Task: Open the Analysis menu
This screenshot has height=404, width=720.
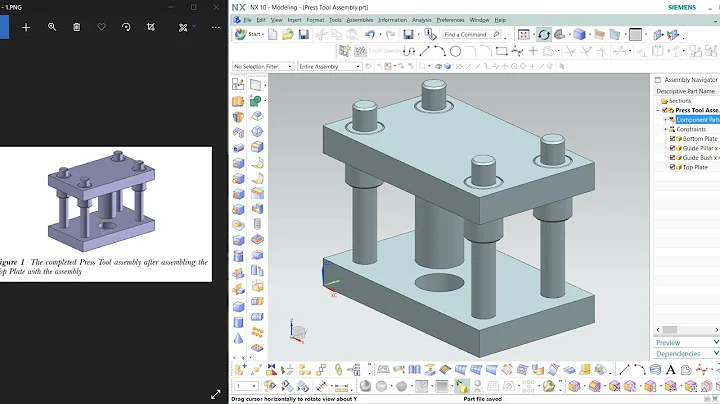Action: click(422, 20)
